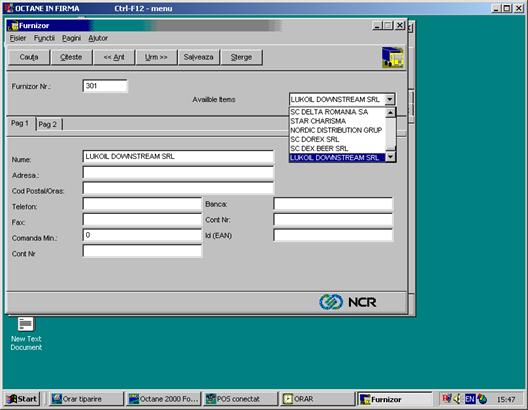
Task: Open the Pagini menu
Action: coord(71,38)
